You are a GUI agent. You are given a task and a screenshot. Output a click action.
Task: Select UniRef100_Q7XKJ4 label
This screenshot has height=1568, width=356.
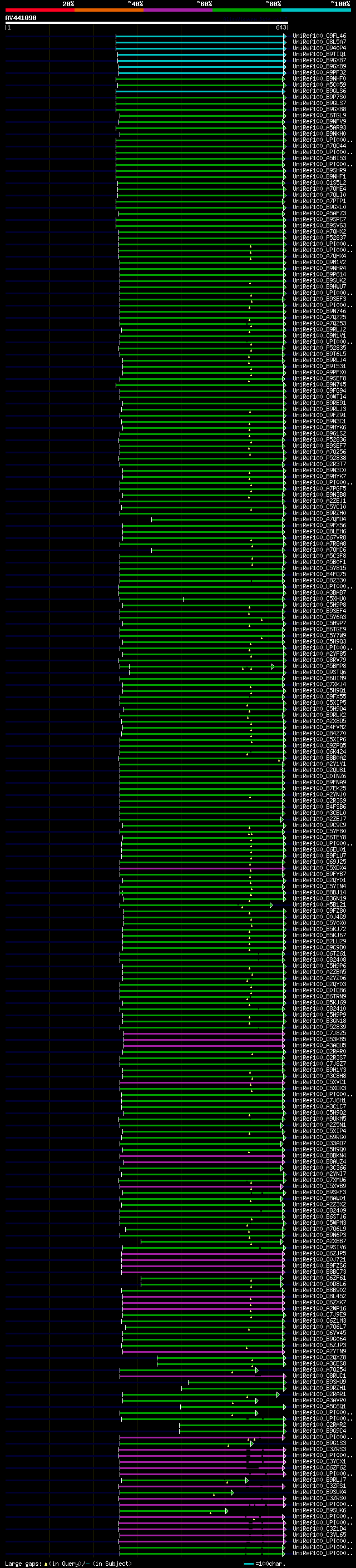319,684
